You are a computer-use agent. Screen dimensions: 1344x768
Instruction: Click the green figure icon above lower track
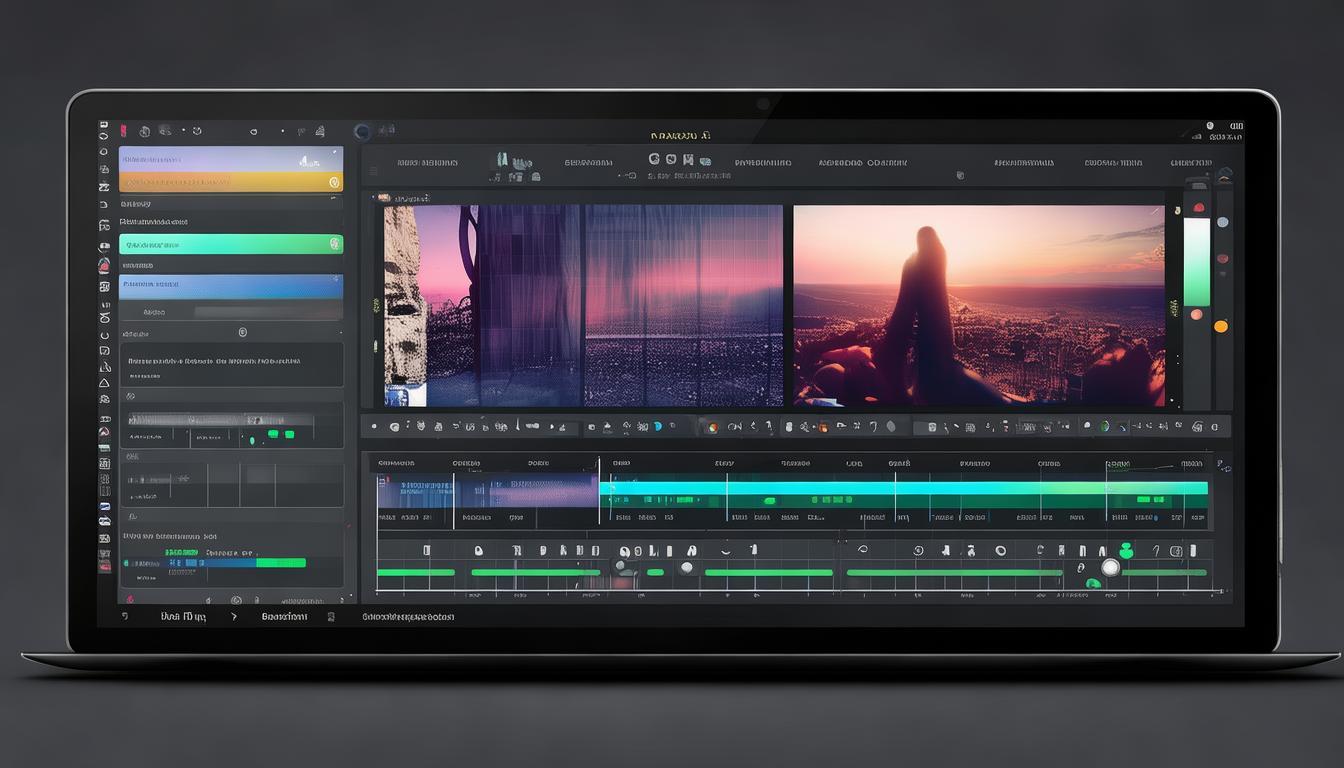coord(1126,551)
